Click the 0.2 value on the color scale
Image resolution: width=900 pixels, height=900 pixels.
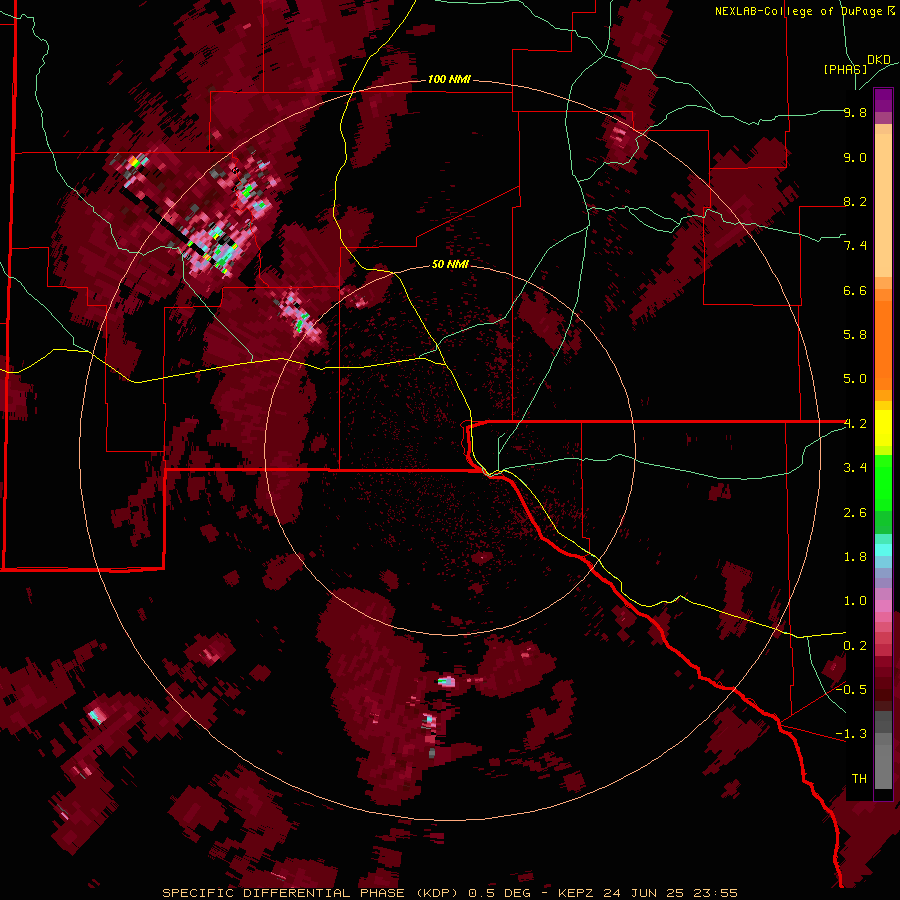[x=855, y=646]
